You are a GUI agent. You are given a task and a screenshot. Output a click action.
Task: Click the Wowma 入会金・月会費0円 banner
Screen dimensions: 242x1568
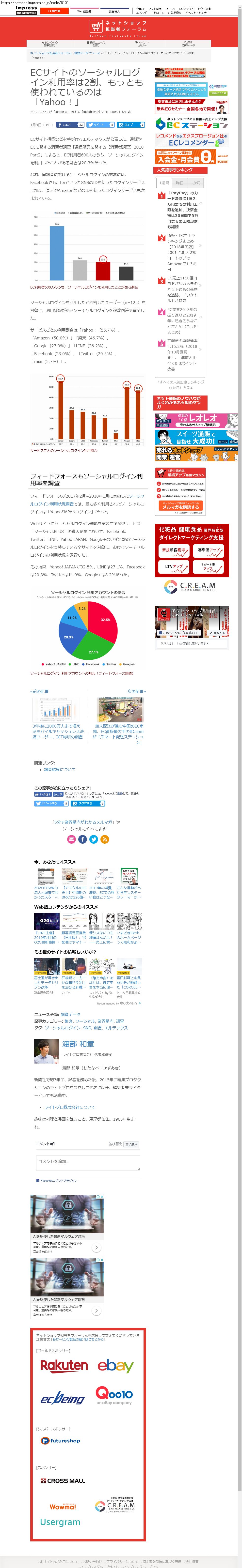tap(192, 157)
